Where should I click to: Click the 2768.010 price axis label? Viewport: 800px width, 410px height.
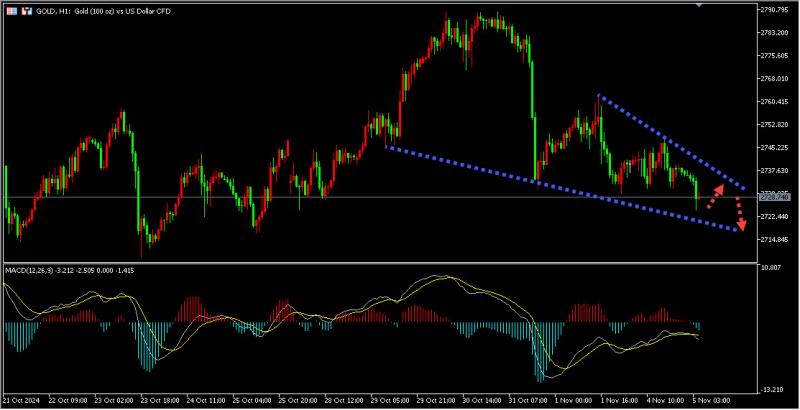click(x=776, y=79)
